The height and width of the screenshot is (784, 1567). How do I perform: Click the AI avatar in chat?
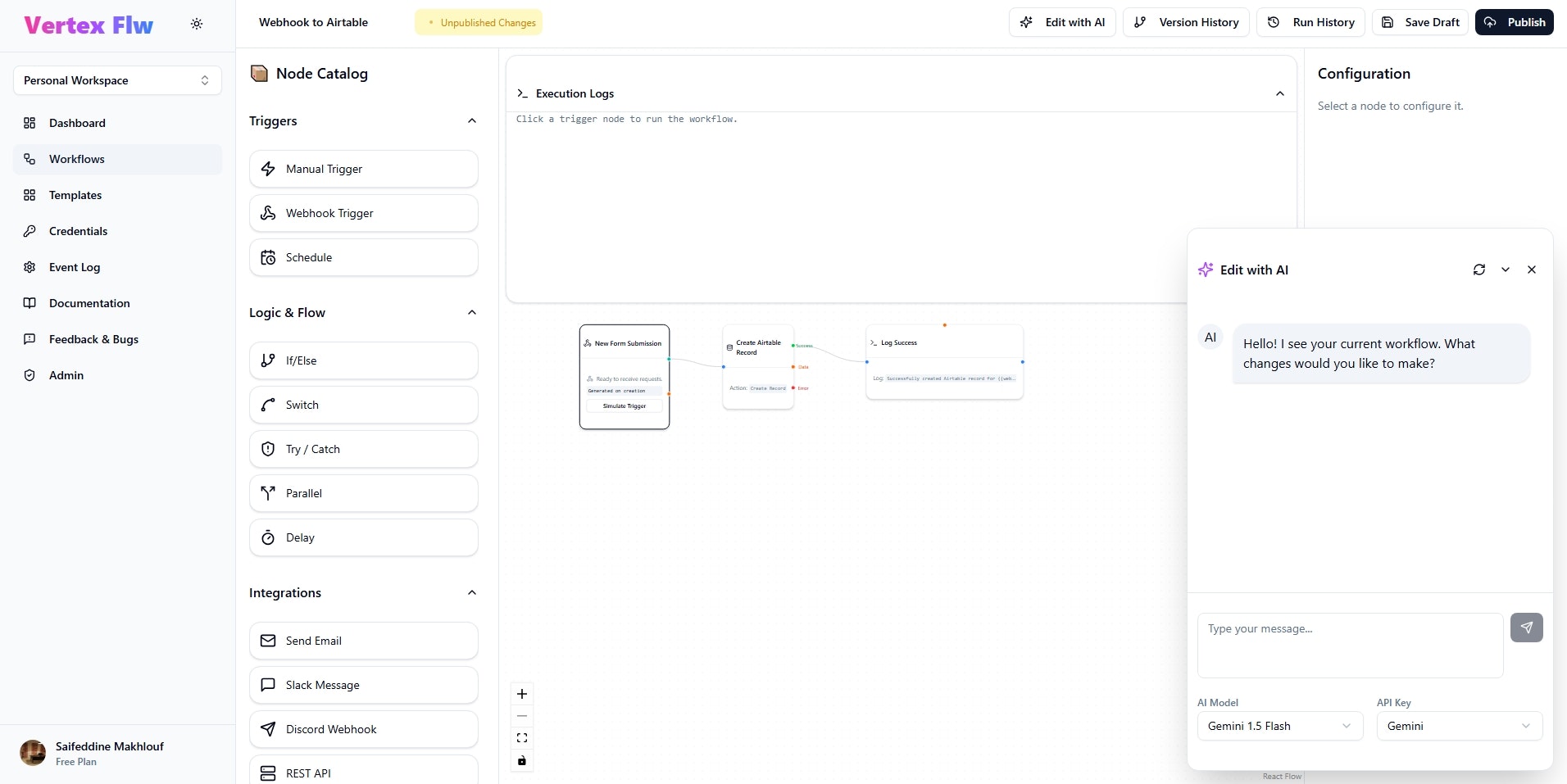coord(1210,338)
